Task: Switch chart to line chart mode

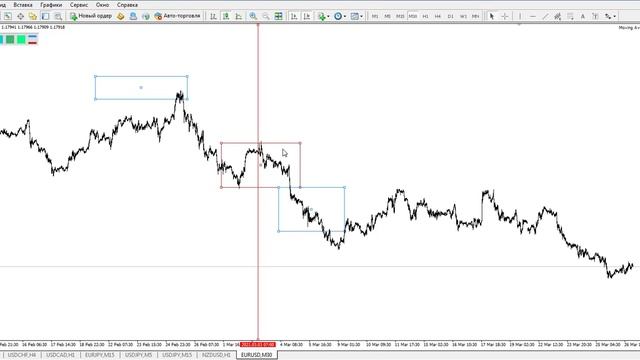Action: click(x=238, y=16)
